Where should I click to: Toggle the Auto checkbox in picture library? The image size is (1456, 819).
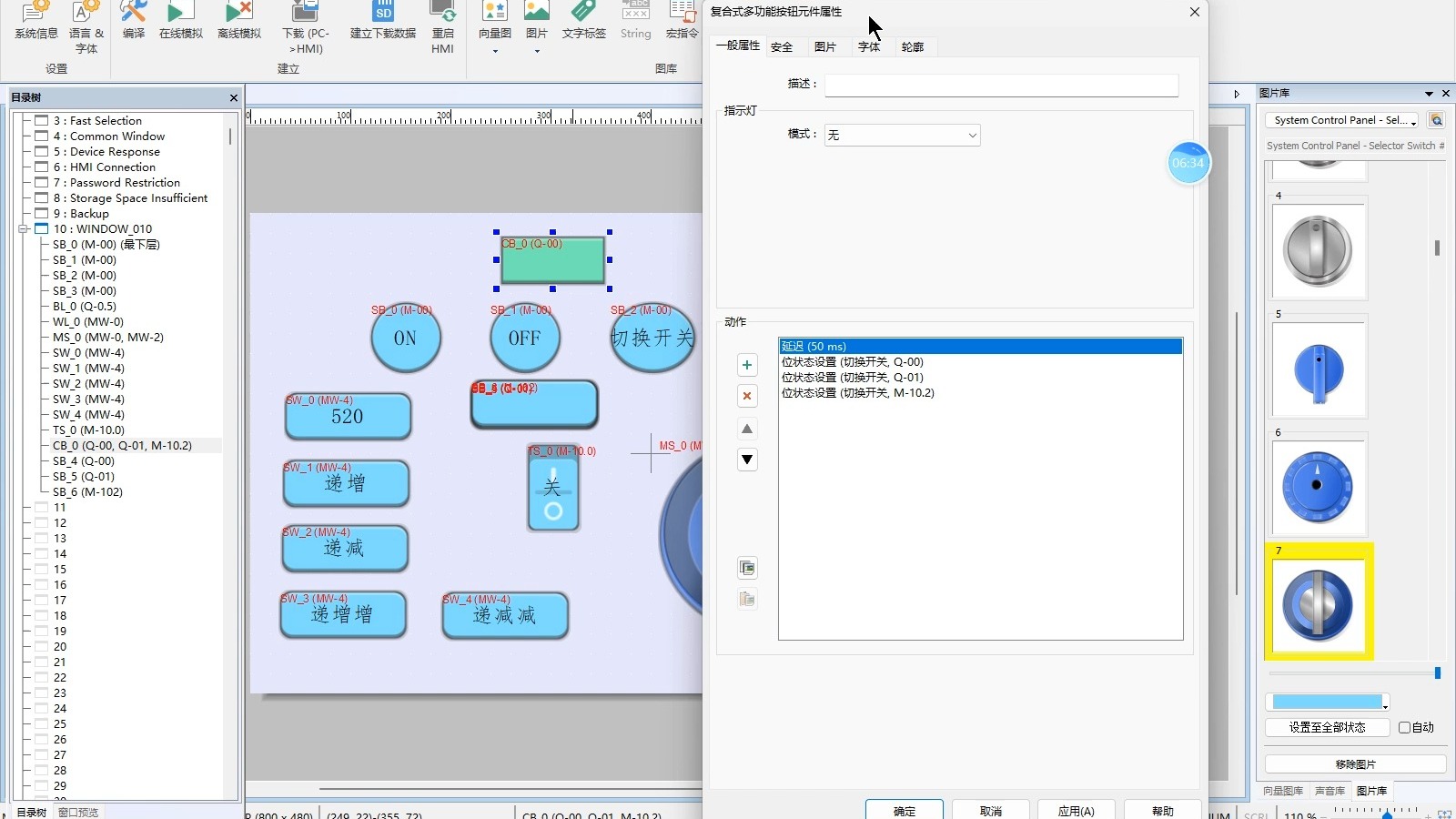click(1404, 727)
